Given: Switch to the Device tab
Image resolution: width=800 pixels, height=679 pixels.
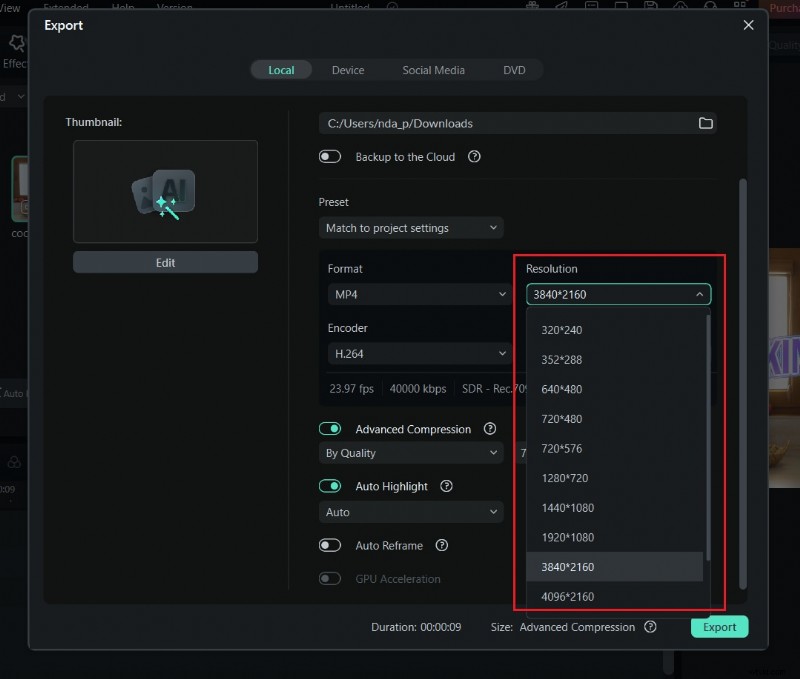Looking at the screenshot, I should coord(348,69).
